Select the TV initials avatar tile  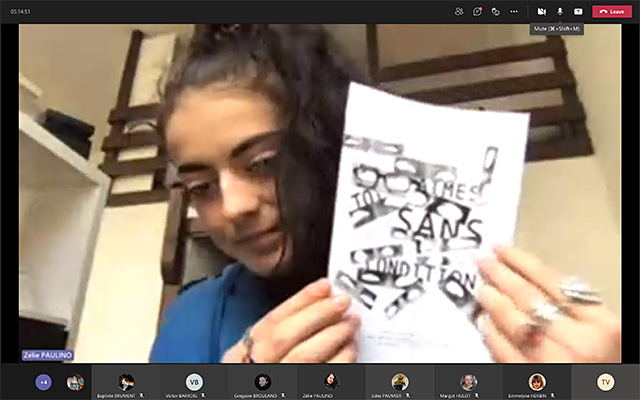(605, 382)
